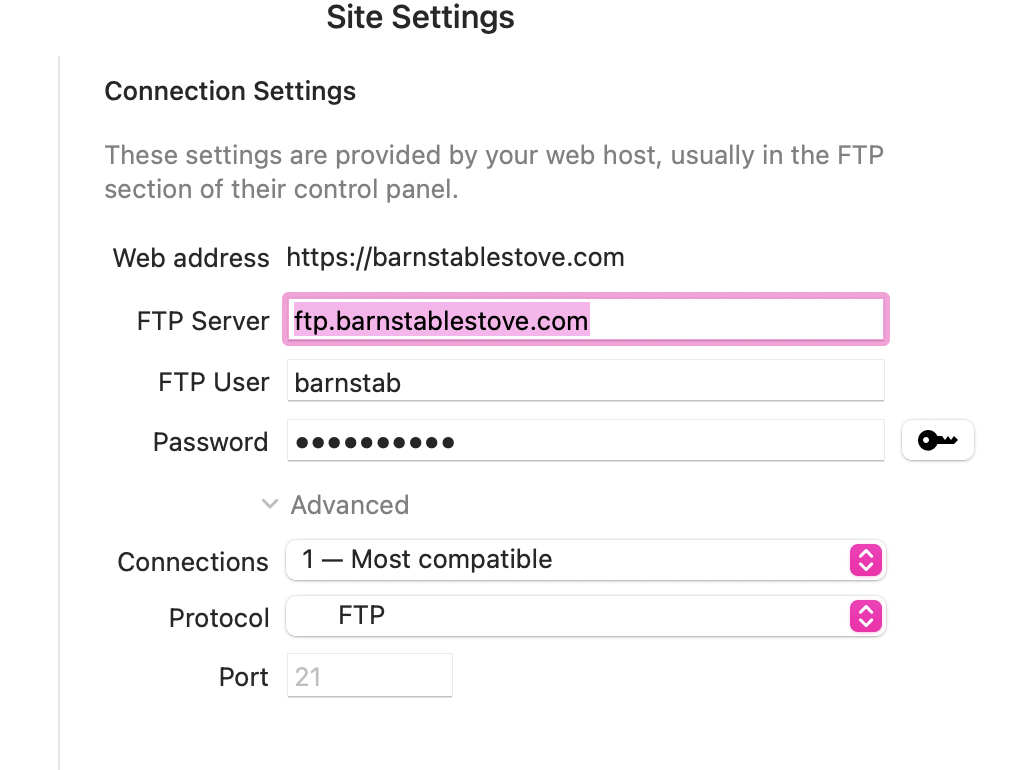Click the Port label
1034x770 pixels.
pos(243,677)
